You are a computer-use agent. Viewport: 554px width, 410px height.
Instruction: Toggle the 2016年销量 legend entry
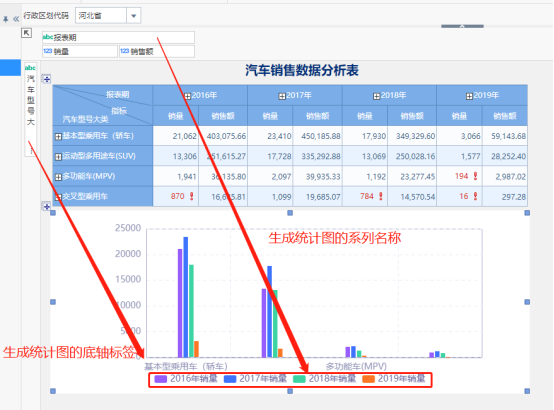[186, 379]
